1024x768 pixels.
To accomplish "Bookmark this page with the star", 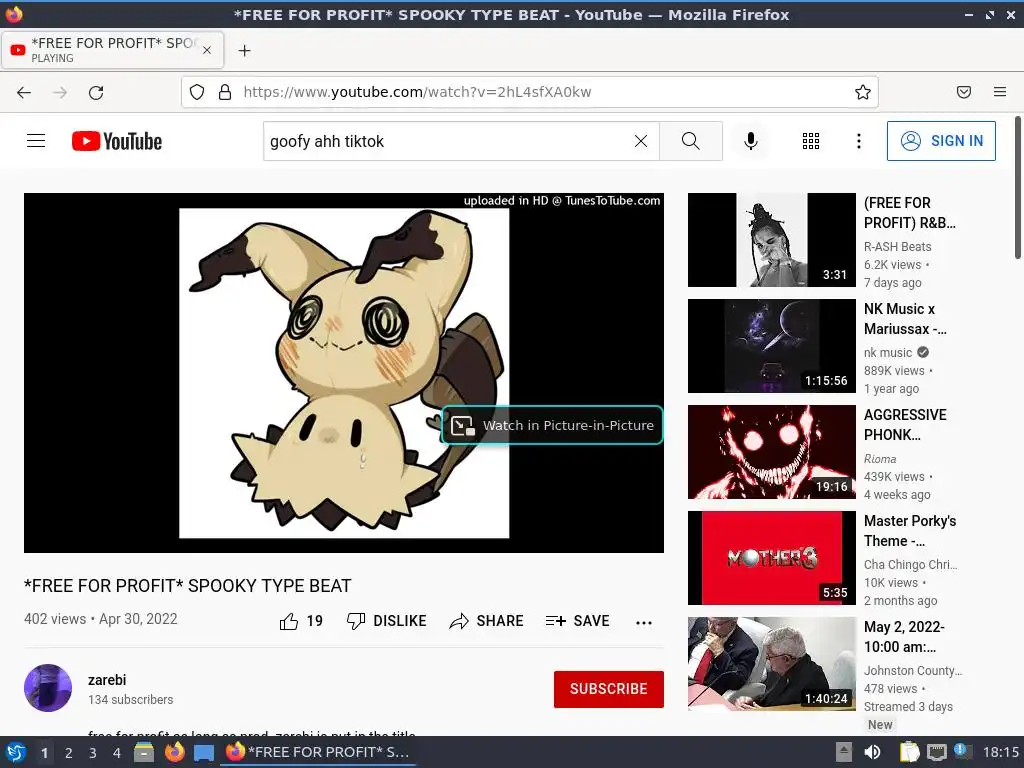I will coord(863,92).
